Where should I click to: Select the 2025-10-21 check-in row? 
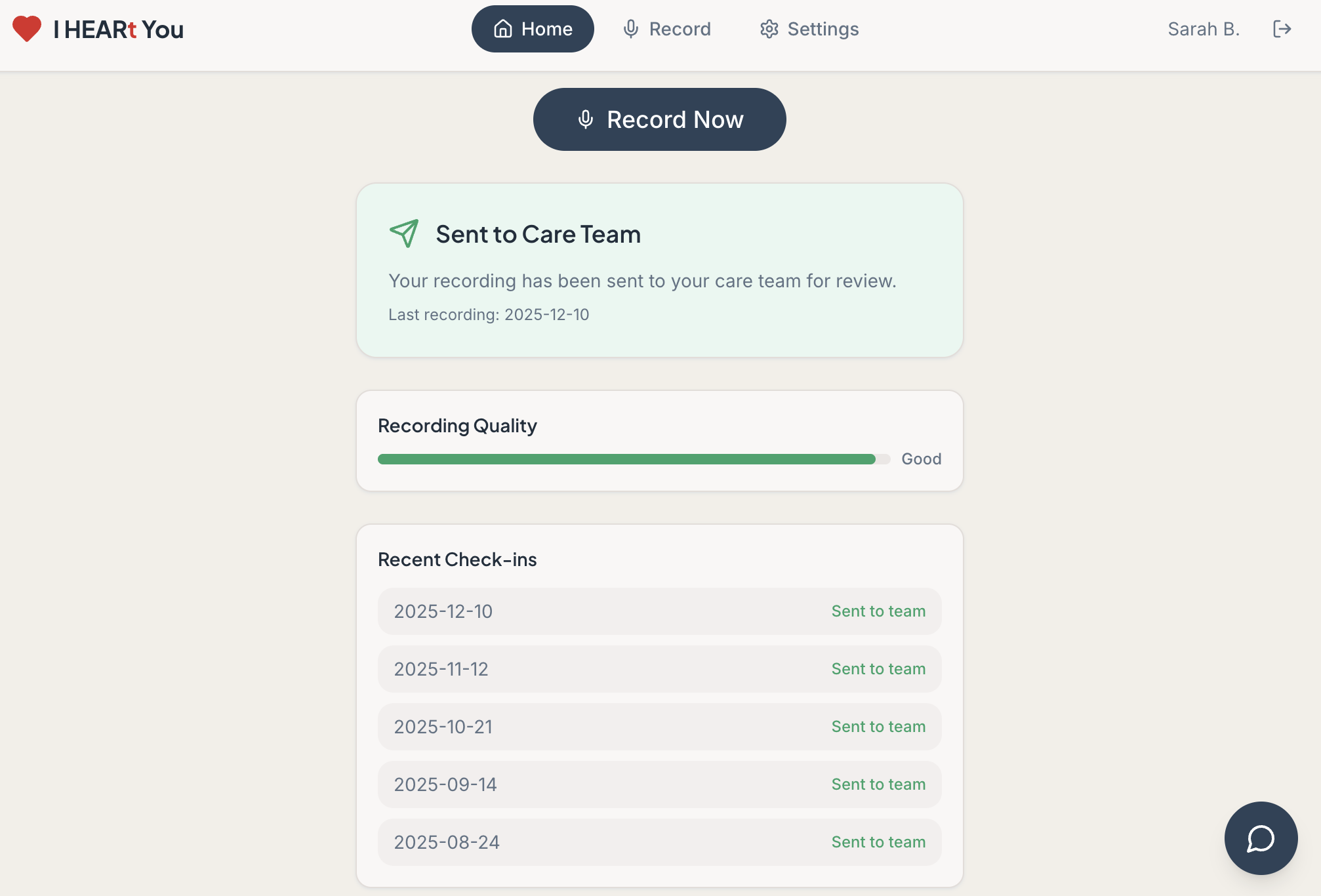pos(660,727)
